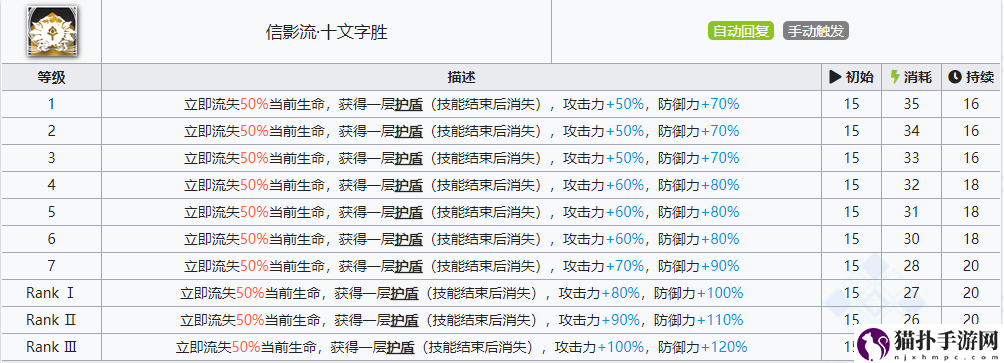1004x363 pixels.
Task: Click duration 16 in level 1 row
Action: pyautogui.click(x=971, y=104)
